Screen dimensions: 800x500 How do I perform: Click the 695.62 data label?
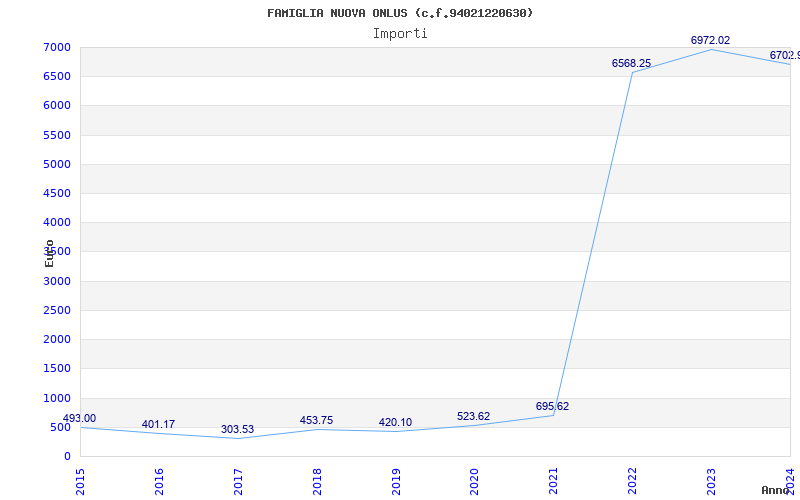coord(552,406)
